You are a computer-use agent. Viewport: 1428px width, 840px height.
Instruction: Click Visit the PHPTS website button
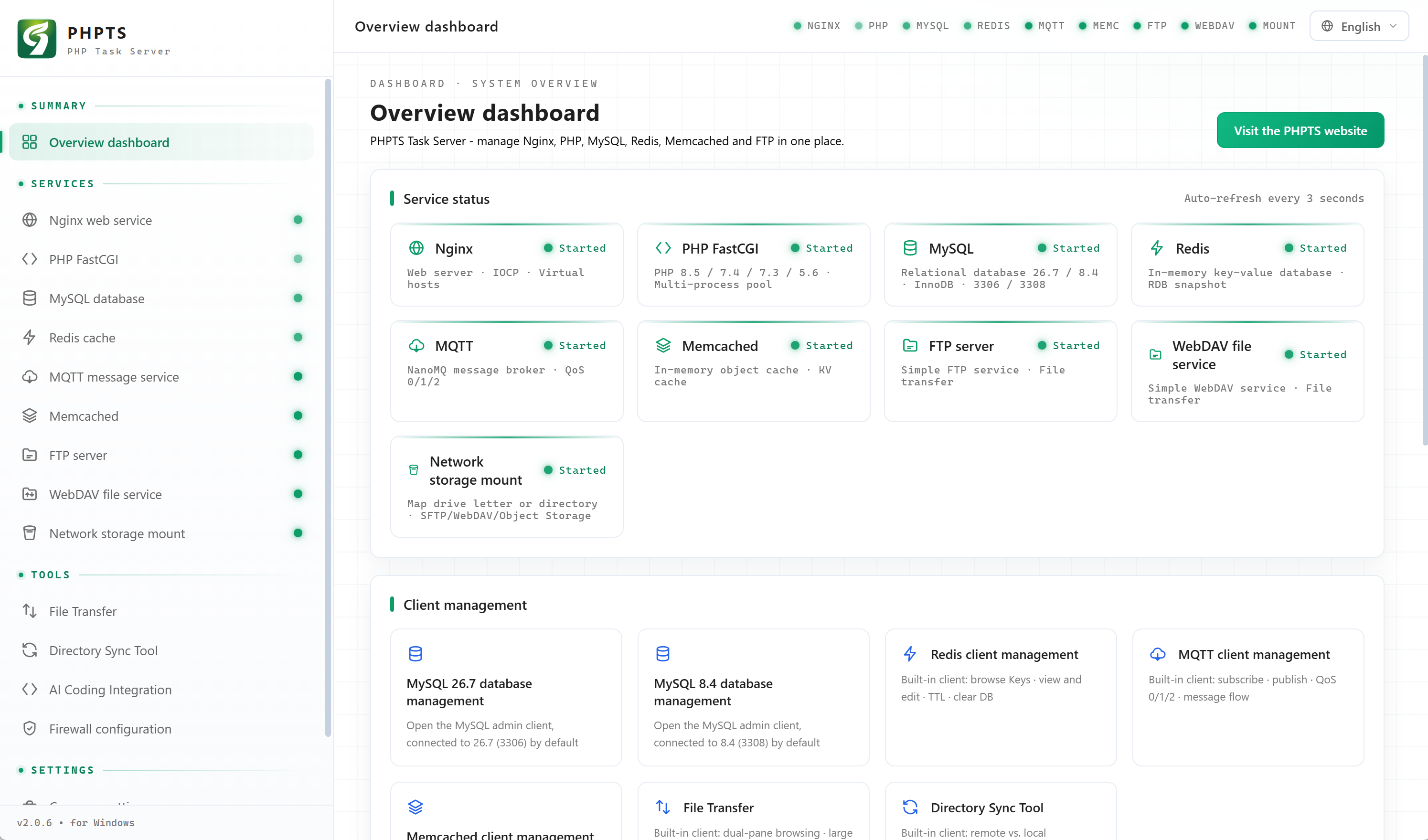pyautogui.click(x=1300, y=130)
